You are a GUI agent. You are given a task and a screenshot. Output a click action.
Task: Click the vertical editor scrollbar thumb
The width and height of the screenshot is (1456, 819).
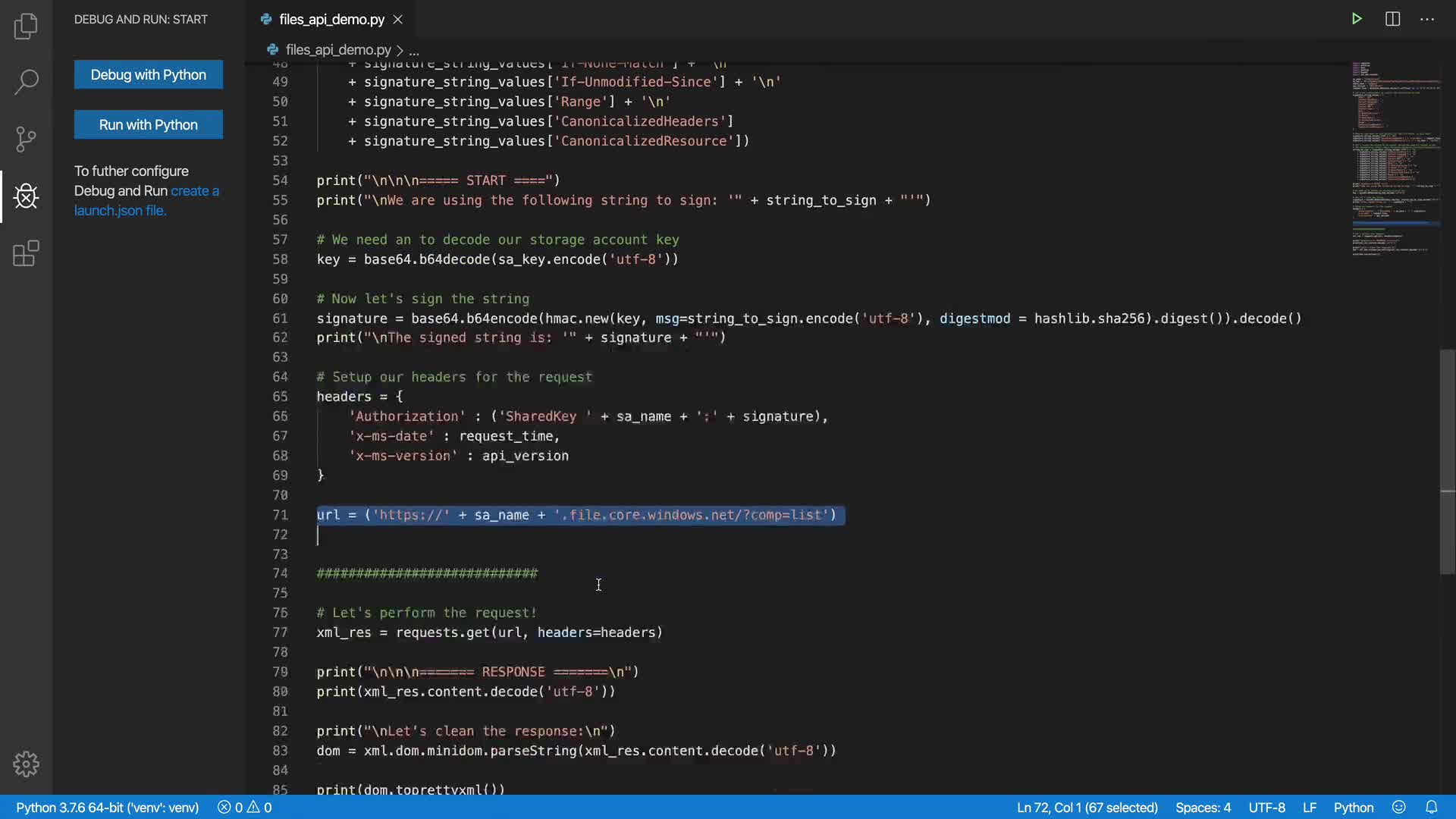tap(1447, 461)
